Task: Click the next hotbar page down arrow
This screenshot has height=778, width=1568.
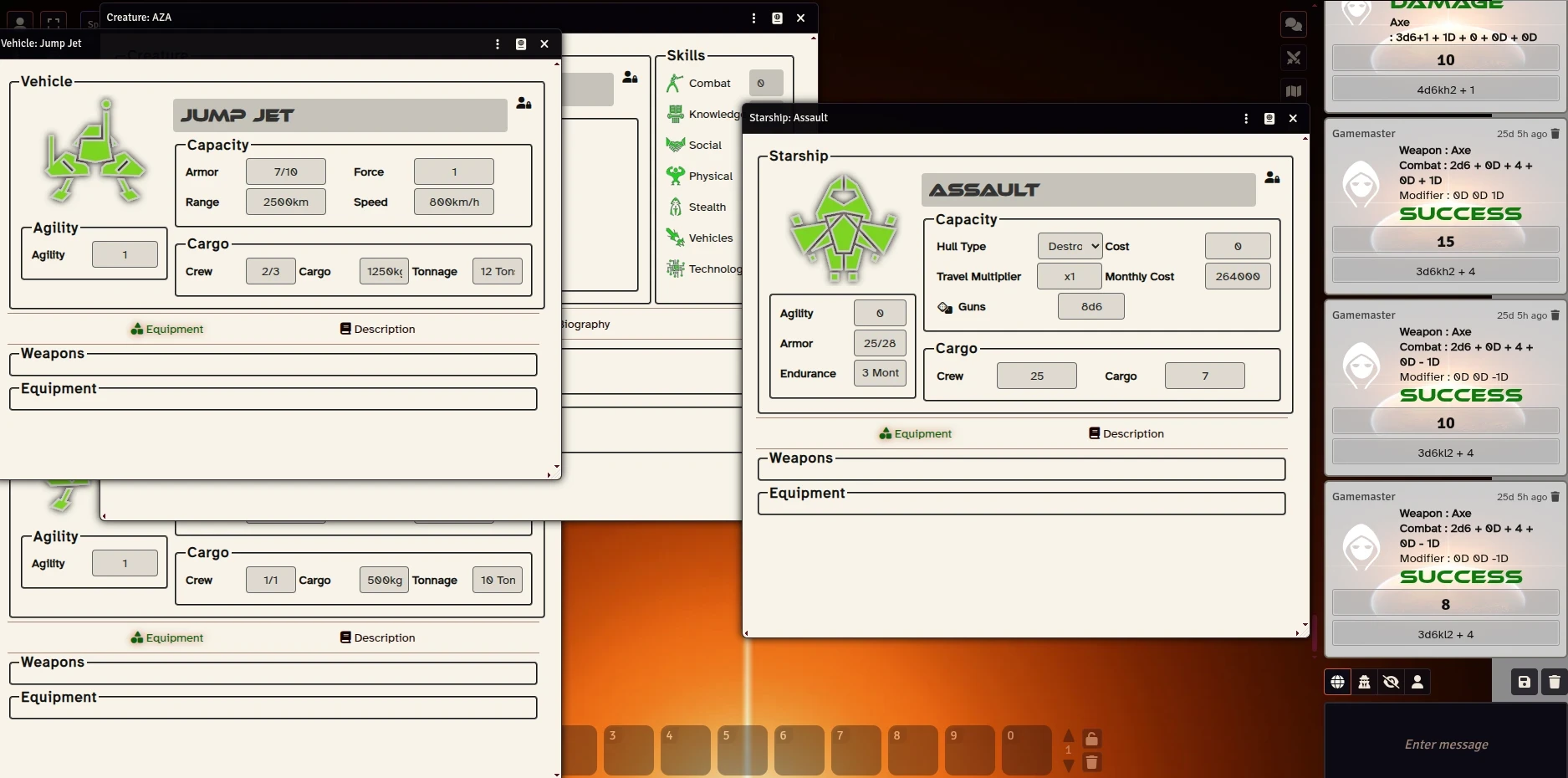Action: [1068, 765]
